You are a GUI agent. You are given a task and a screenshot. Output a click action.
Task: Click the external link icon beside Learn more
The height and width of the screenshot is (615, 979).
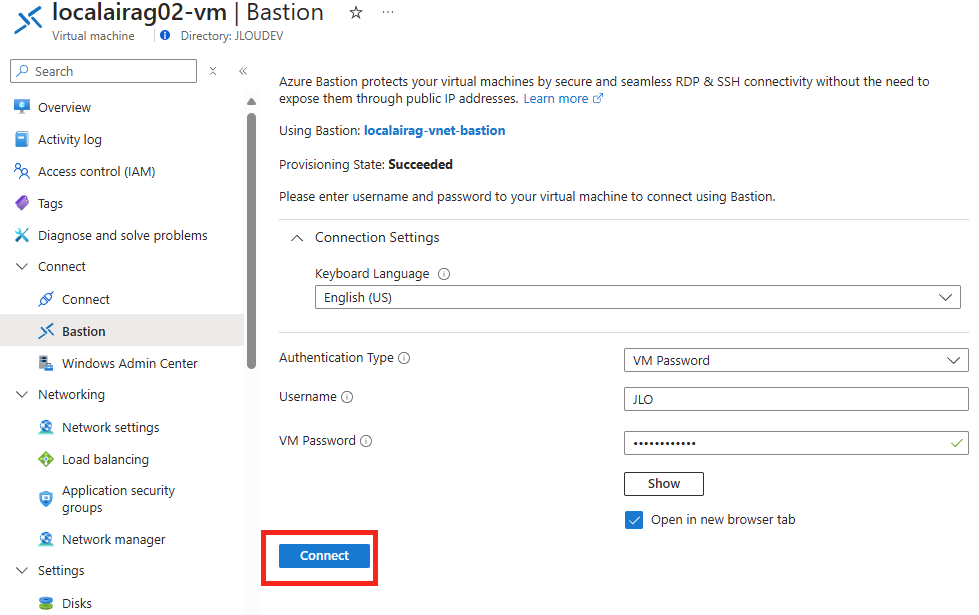598,98
